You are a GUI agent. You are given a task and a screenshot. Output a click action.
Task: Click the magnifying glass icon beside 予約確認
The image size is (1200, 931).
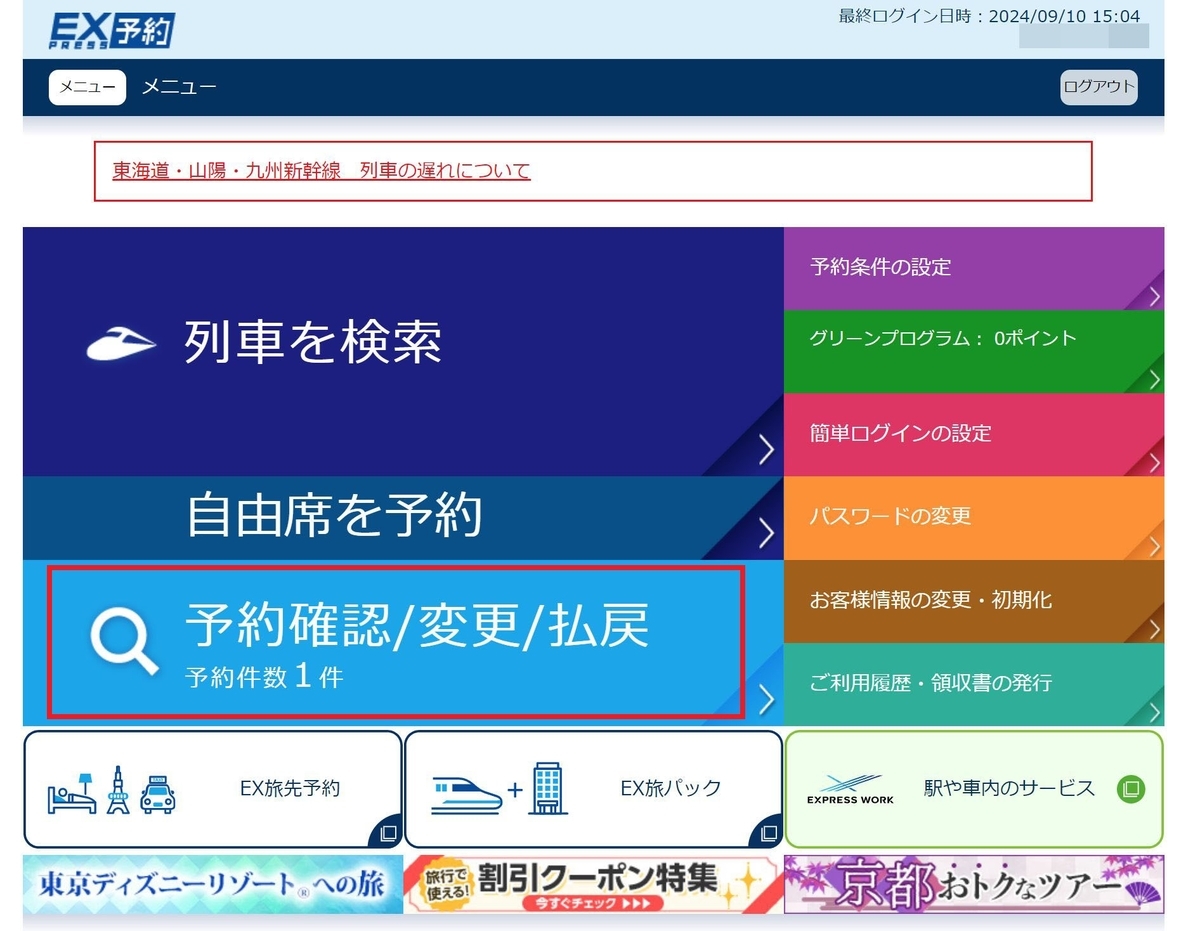[124, 642]
